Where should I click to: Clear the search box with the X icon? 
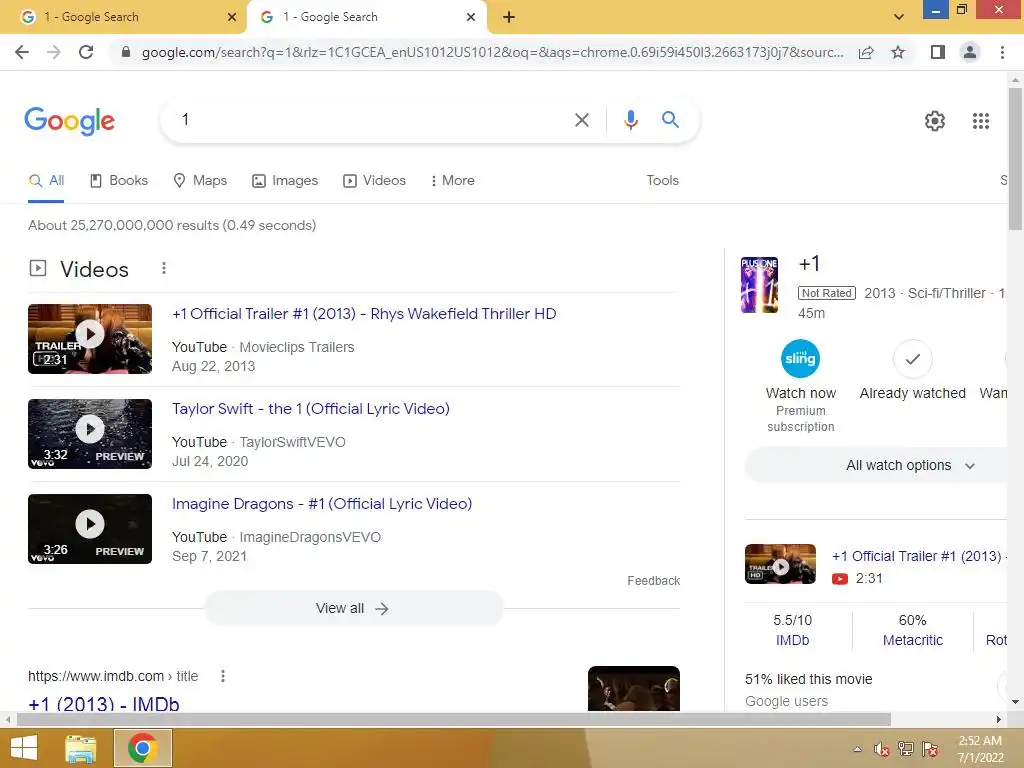coord(581,120)
